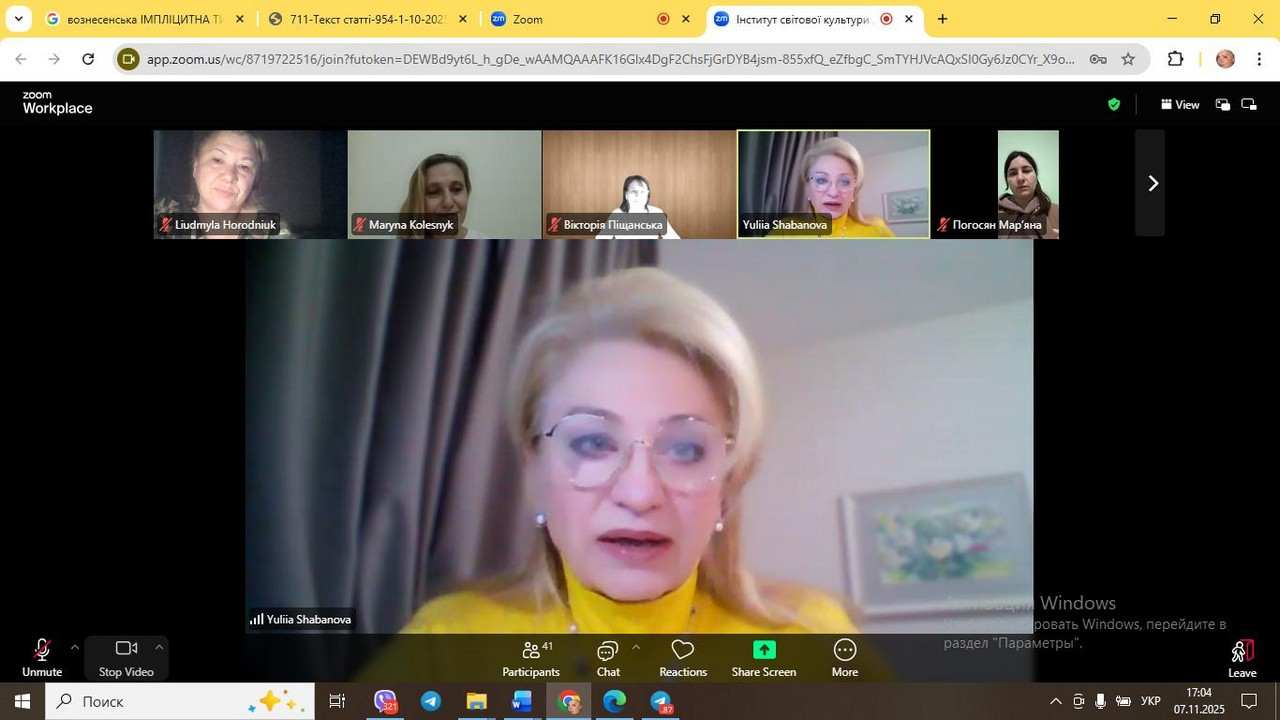Stop the video camera
1280x720 pixels.
[x=126, y=657]
